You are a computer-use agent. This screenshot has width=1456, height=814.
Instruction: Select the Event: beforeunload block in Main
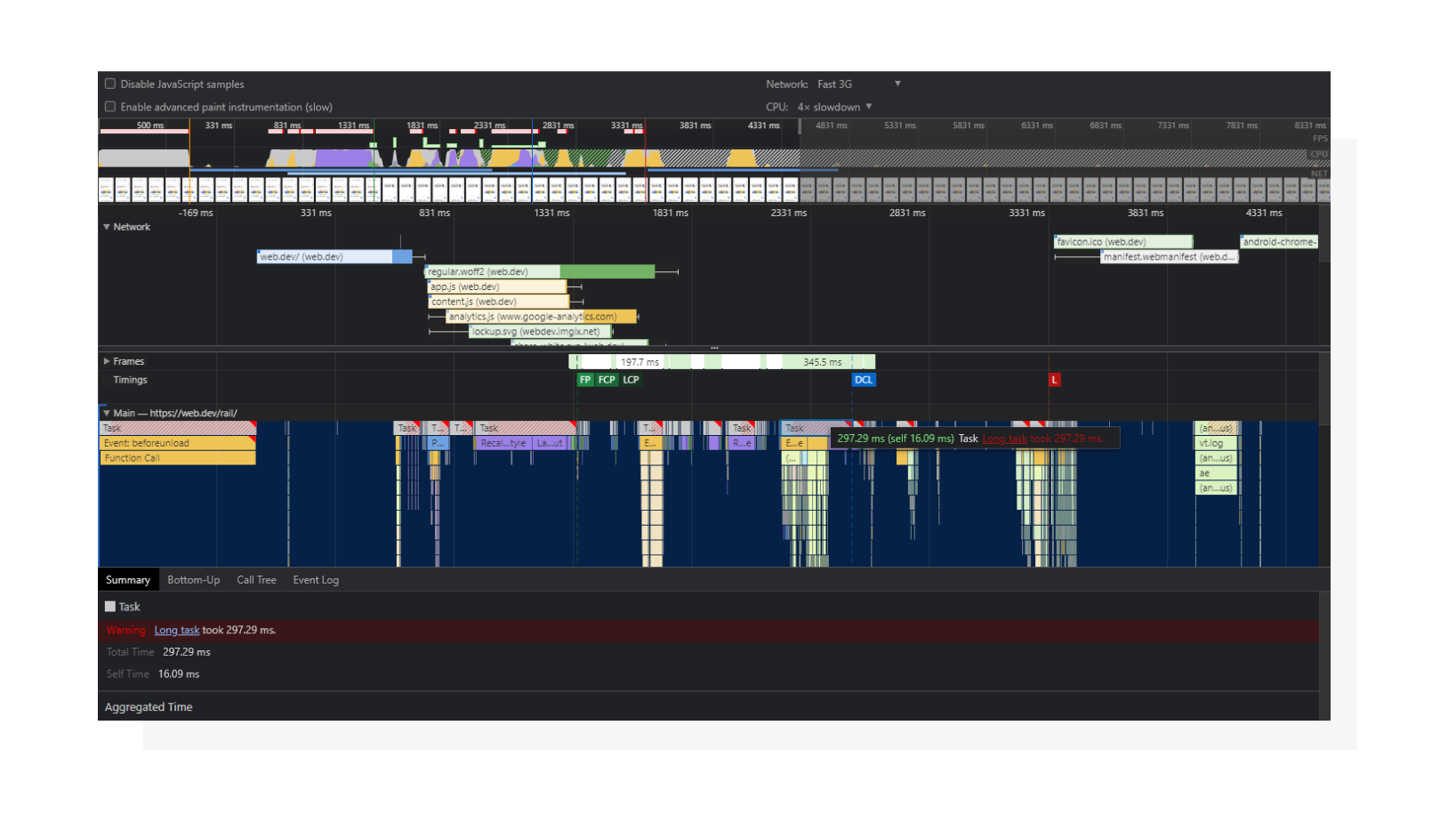coord(176,442)
